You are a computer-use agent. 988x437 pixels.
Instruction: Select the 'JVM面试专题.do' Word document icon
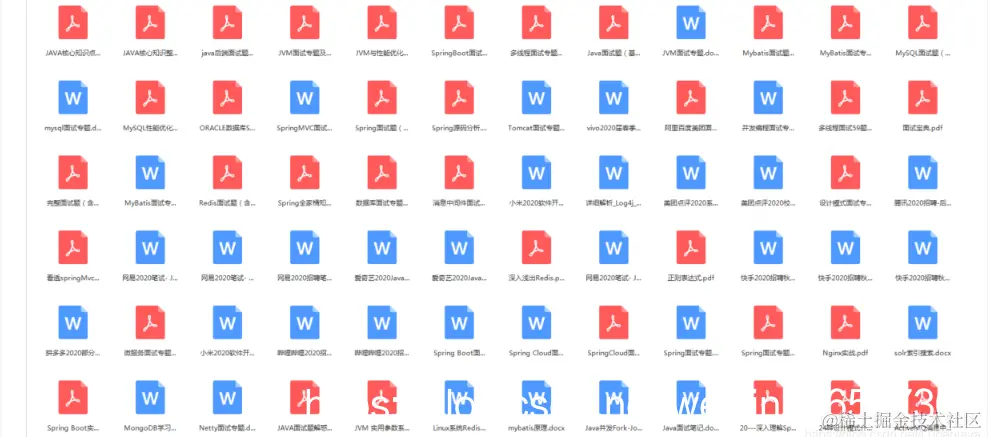691,22
